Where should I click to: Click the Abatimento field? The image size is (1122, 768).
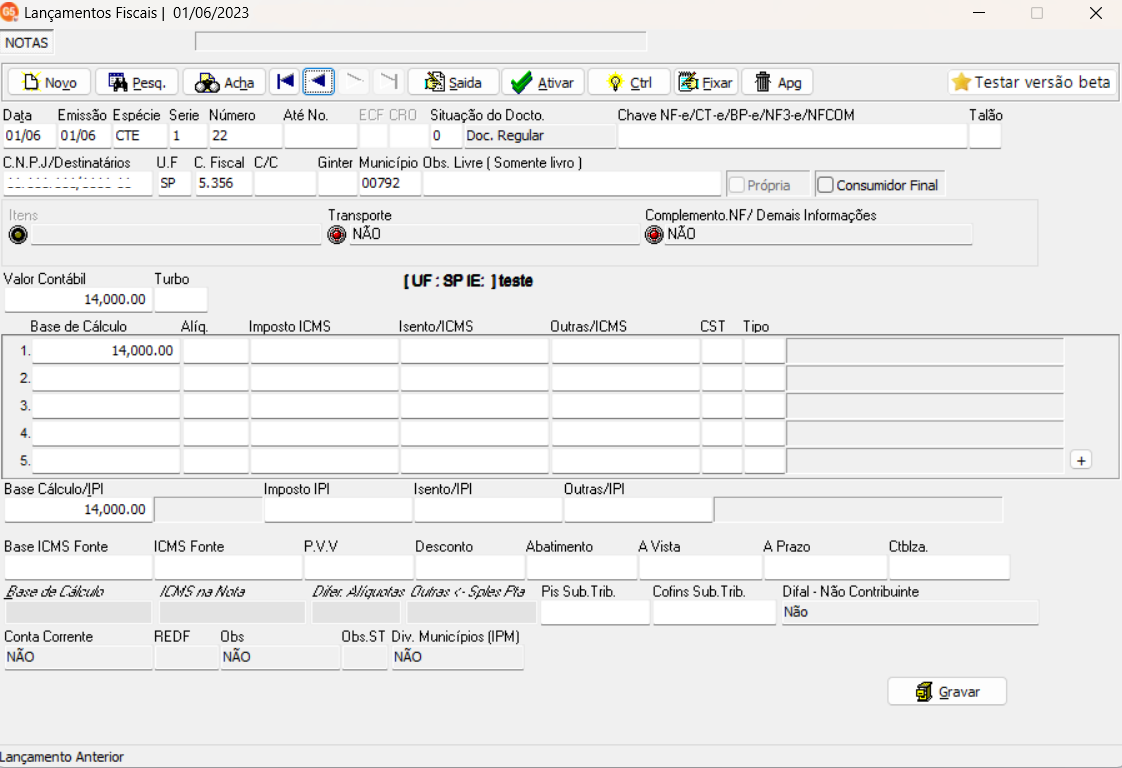pyautogui.click(x=582, y=567)
